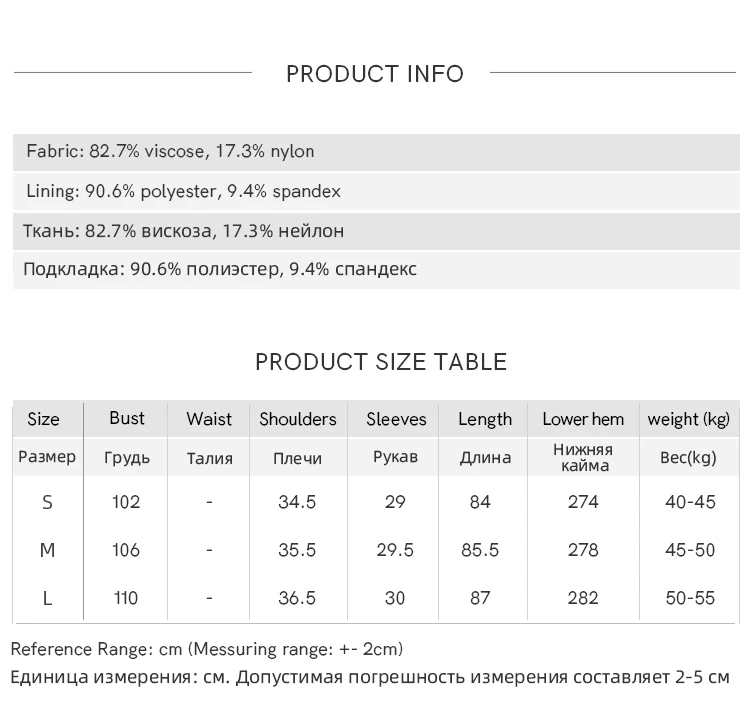Image resolution: width=750 pixels, height=714 pixels.
Task: Click the size S row label
Action: pos(47,502)
